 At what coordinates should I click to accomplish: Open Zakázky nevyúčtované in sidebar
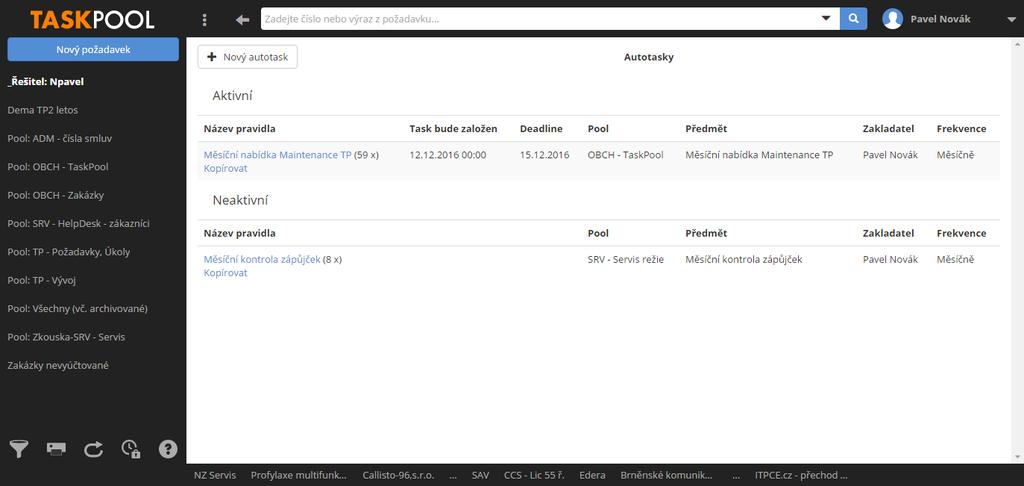coord(58,365)
